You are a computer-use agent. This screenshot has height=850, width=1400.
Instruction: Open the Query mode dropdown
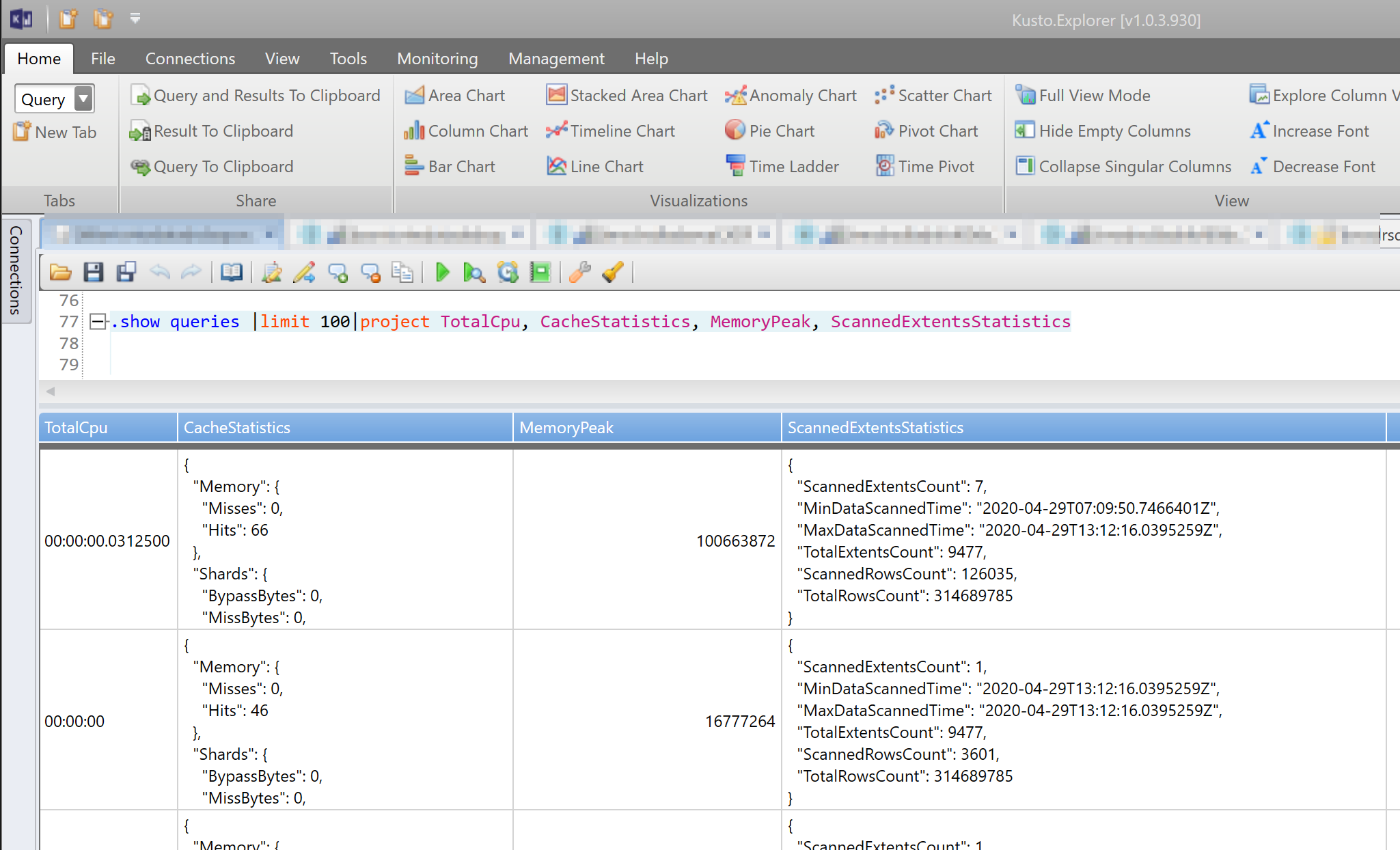(83, 99)
